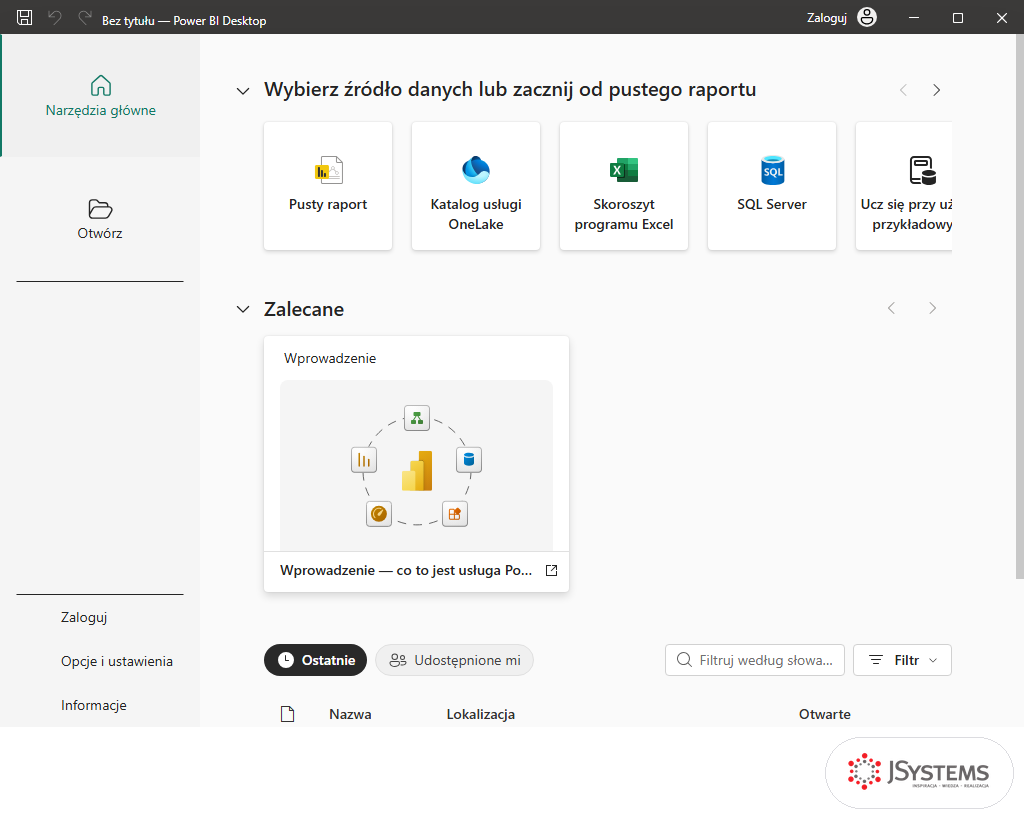Image resolution: width=1024 pixels, height=819 pixels.
Task: Select the Ostatnie tab
Action: [315, 660]
